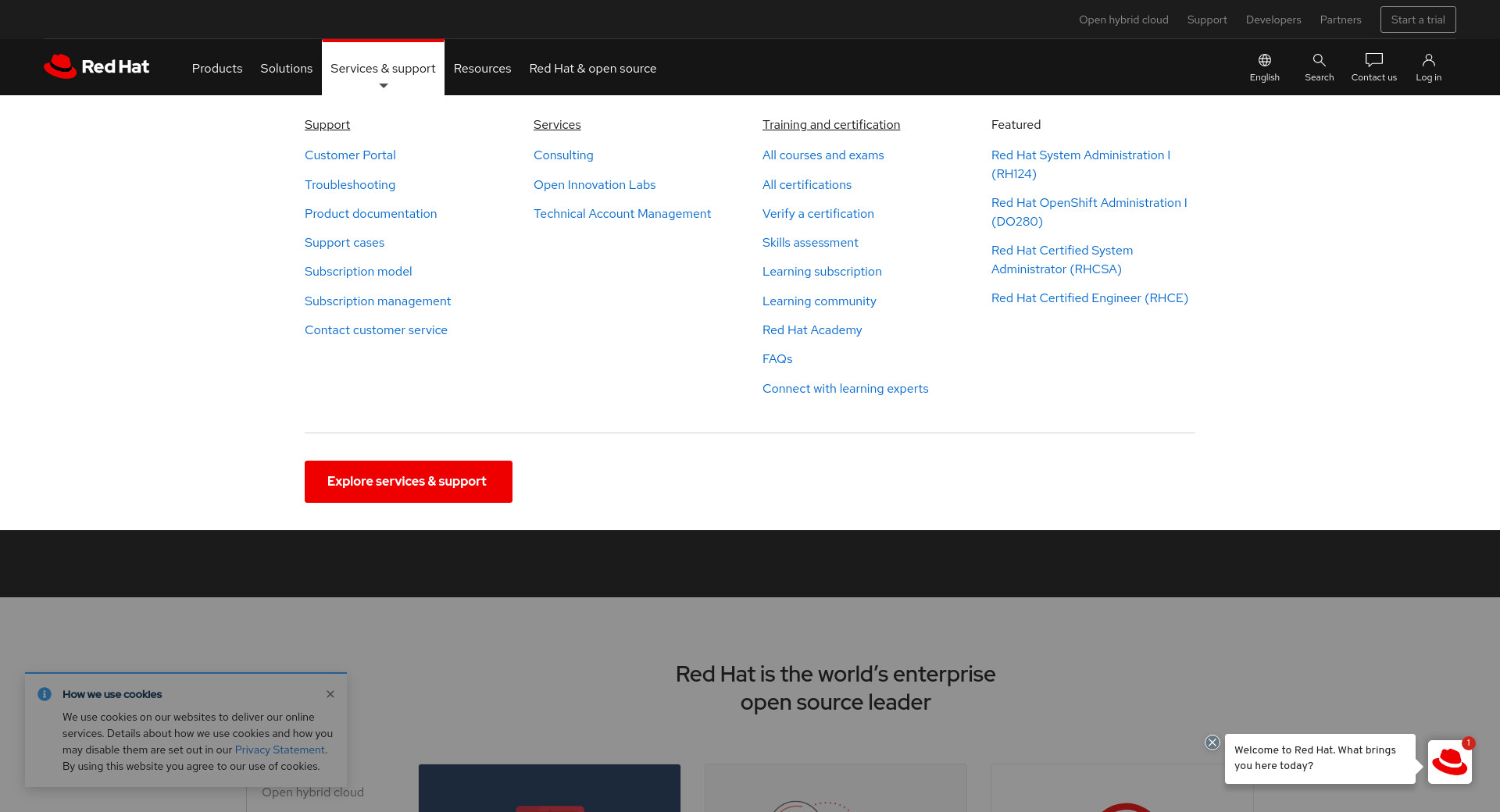Select Developers in the top utility bar

pos(1273,20)
